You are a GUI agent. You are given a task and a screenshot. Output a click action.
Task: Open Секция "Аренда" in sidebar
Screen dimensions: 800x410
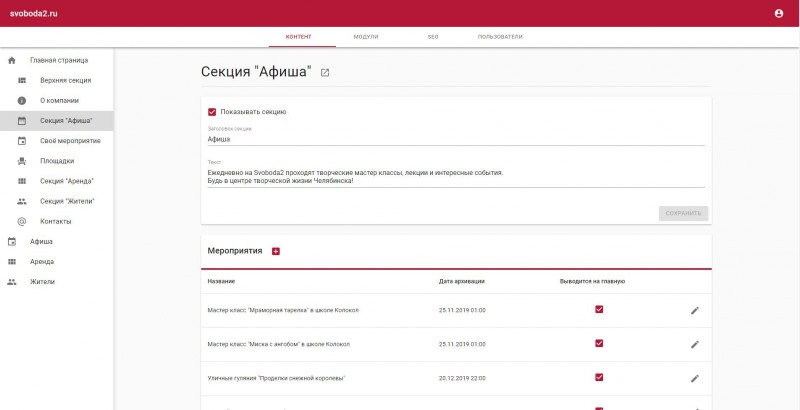coord(57,181)
